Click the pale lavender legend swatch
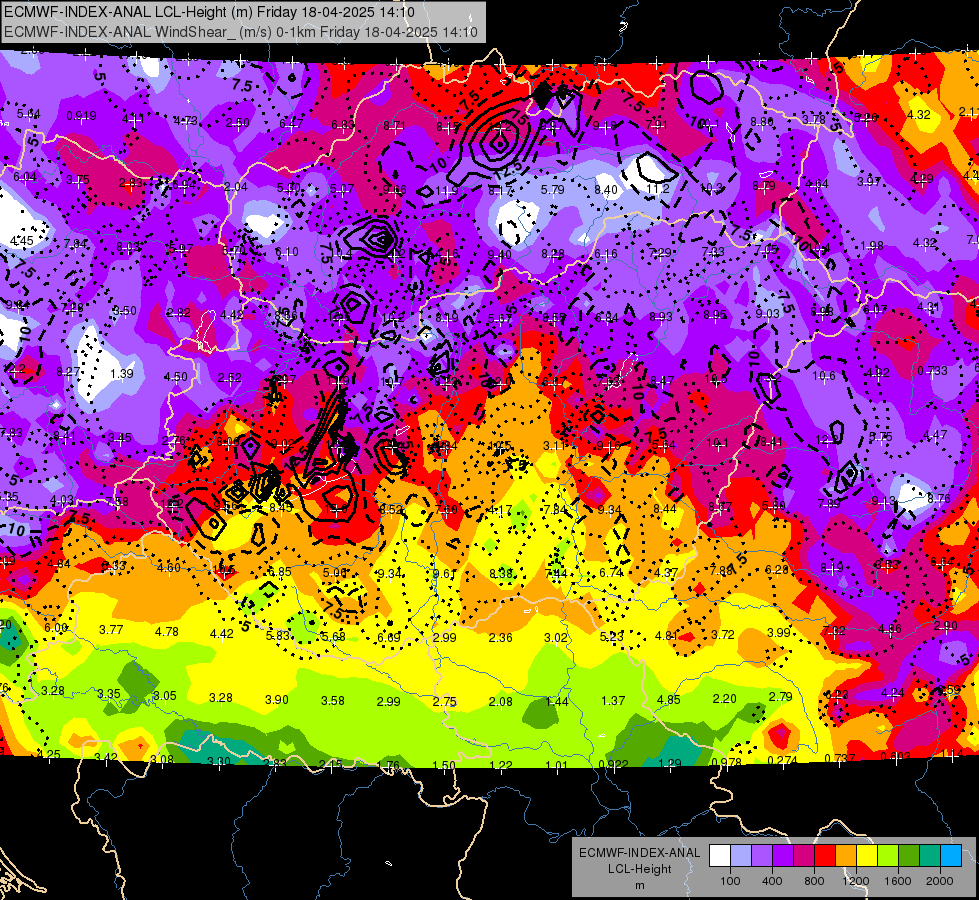Image resolution: width=979 pixels, height=900 pixels. 741,856
